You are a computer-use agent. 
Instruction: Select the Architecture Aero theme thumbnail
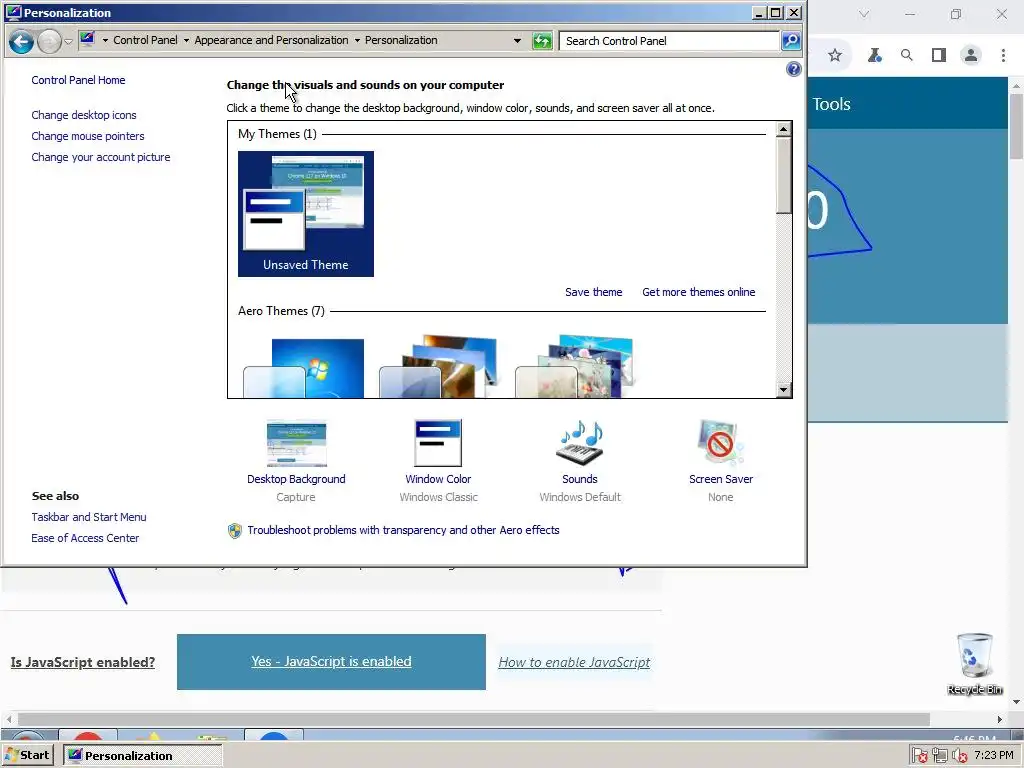pos(439,367)
